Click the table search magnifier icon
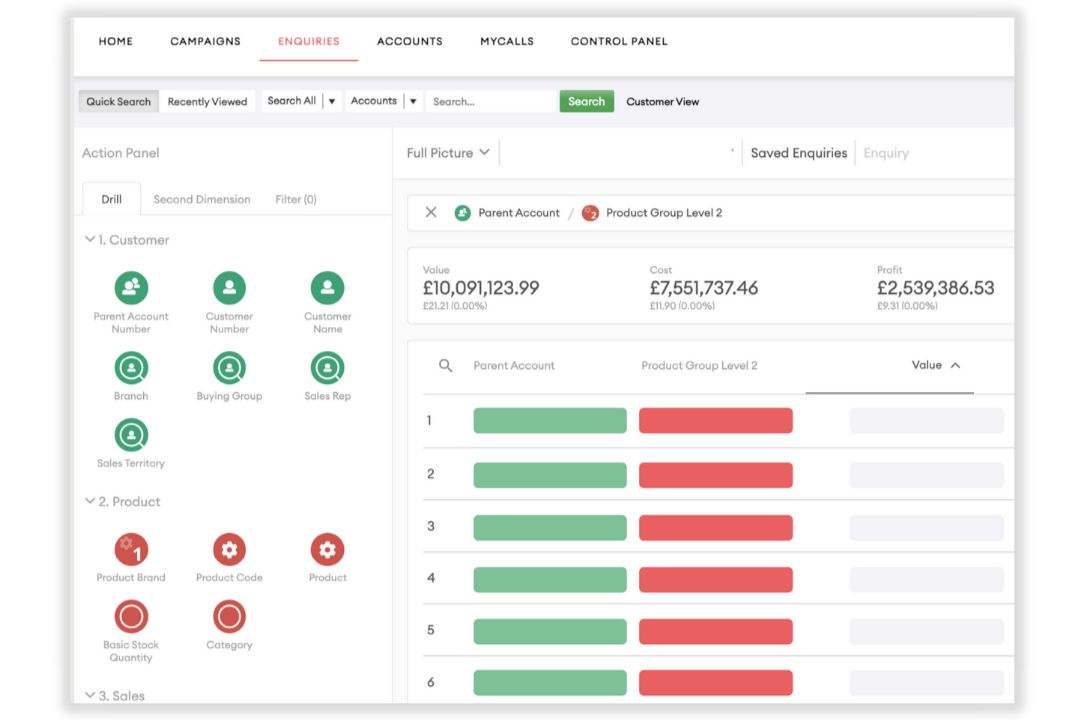 click(446, 366)
